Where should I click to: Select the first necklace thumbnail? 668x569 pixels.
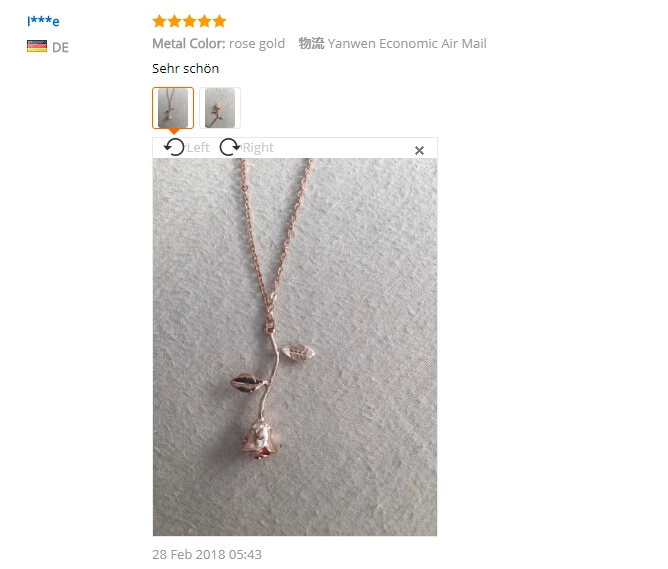tap(173, 108)
